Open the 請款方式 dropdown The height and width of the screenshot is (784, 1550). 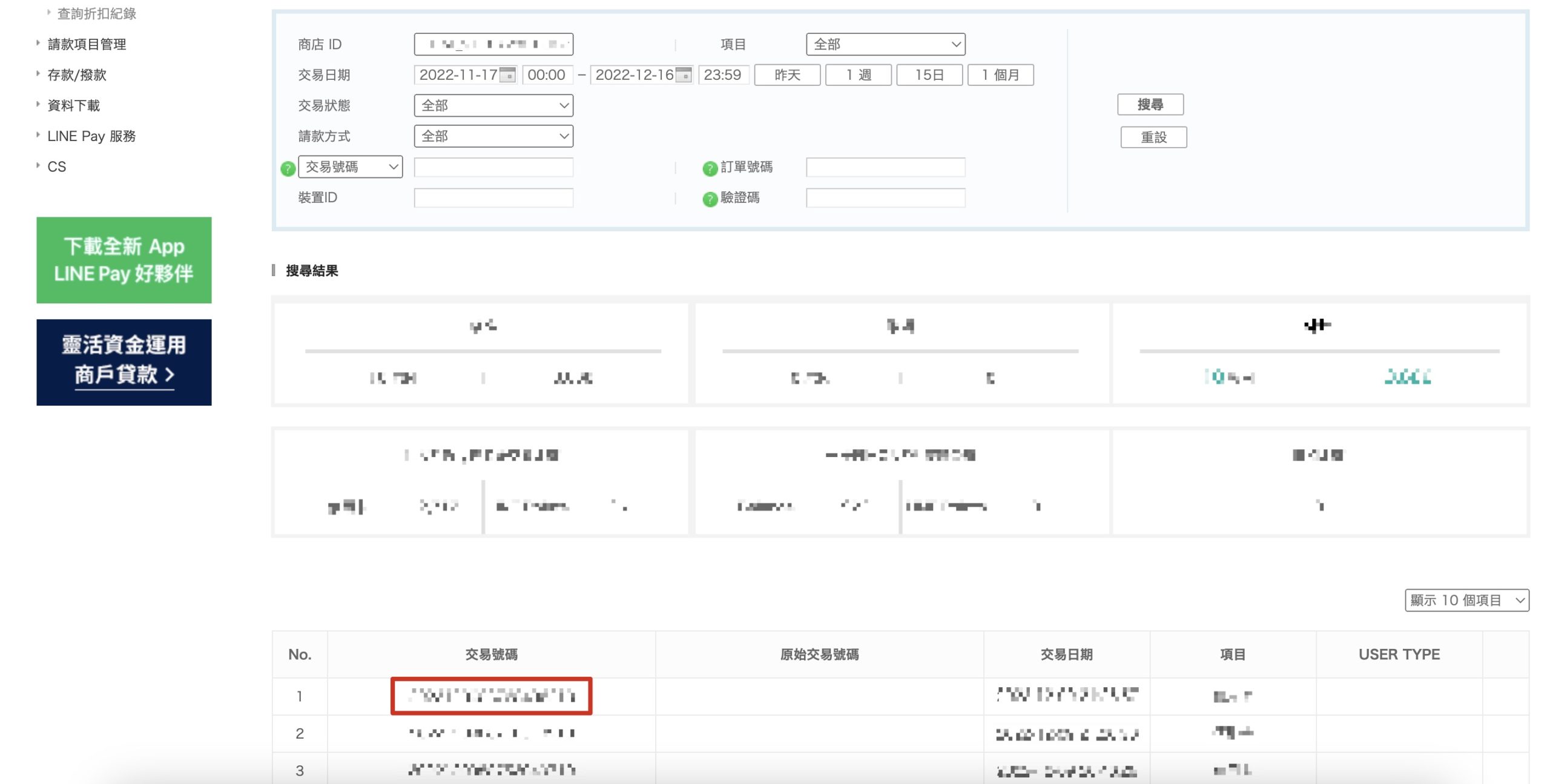click(493, 136)
